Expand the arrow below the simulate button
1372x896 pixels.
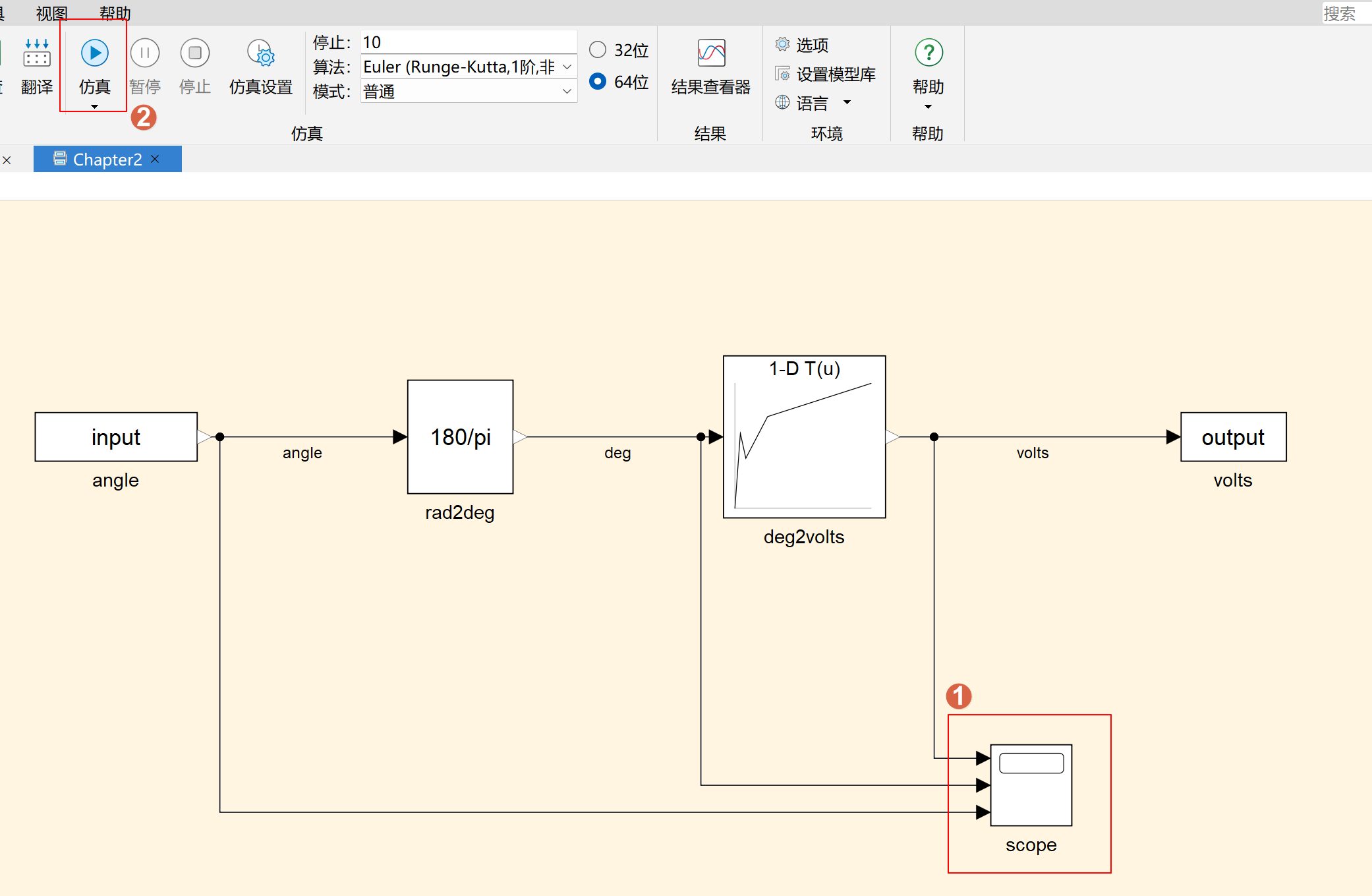click(94, 106)
